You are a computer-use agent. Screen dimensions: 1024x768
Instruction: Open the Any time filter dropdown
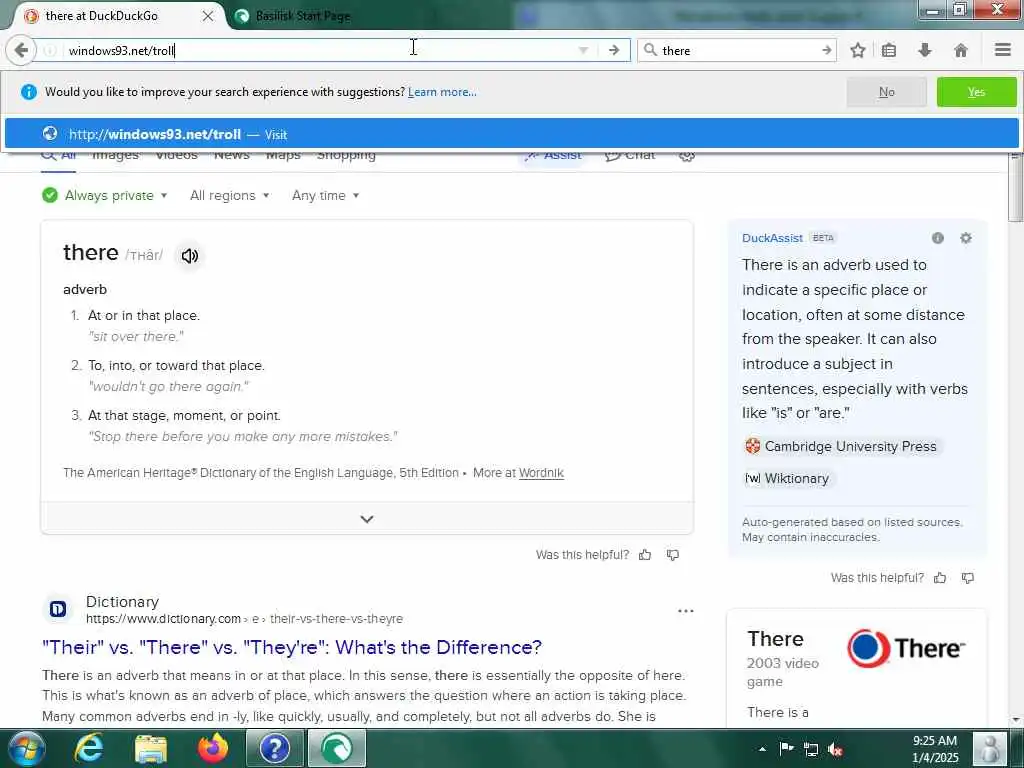325,195
